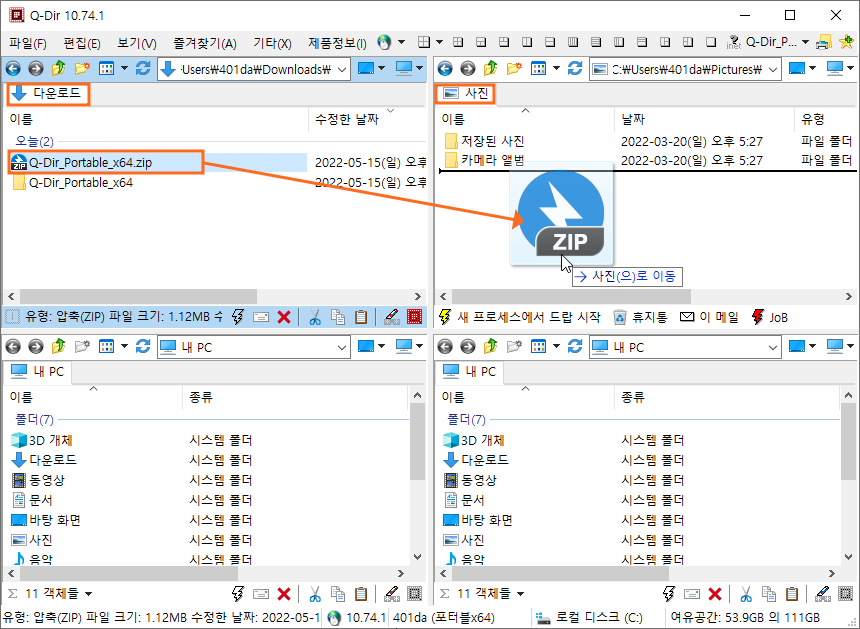Refresh the Pictures pane
This screenshot has height=629, width=860.
(575, 69)
